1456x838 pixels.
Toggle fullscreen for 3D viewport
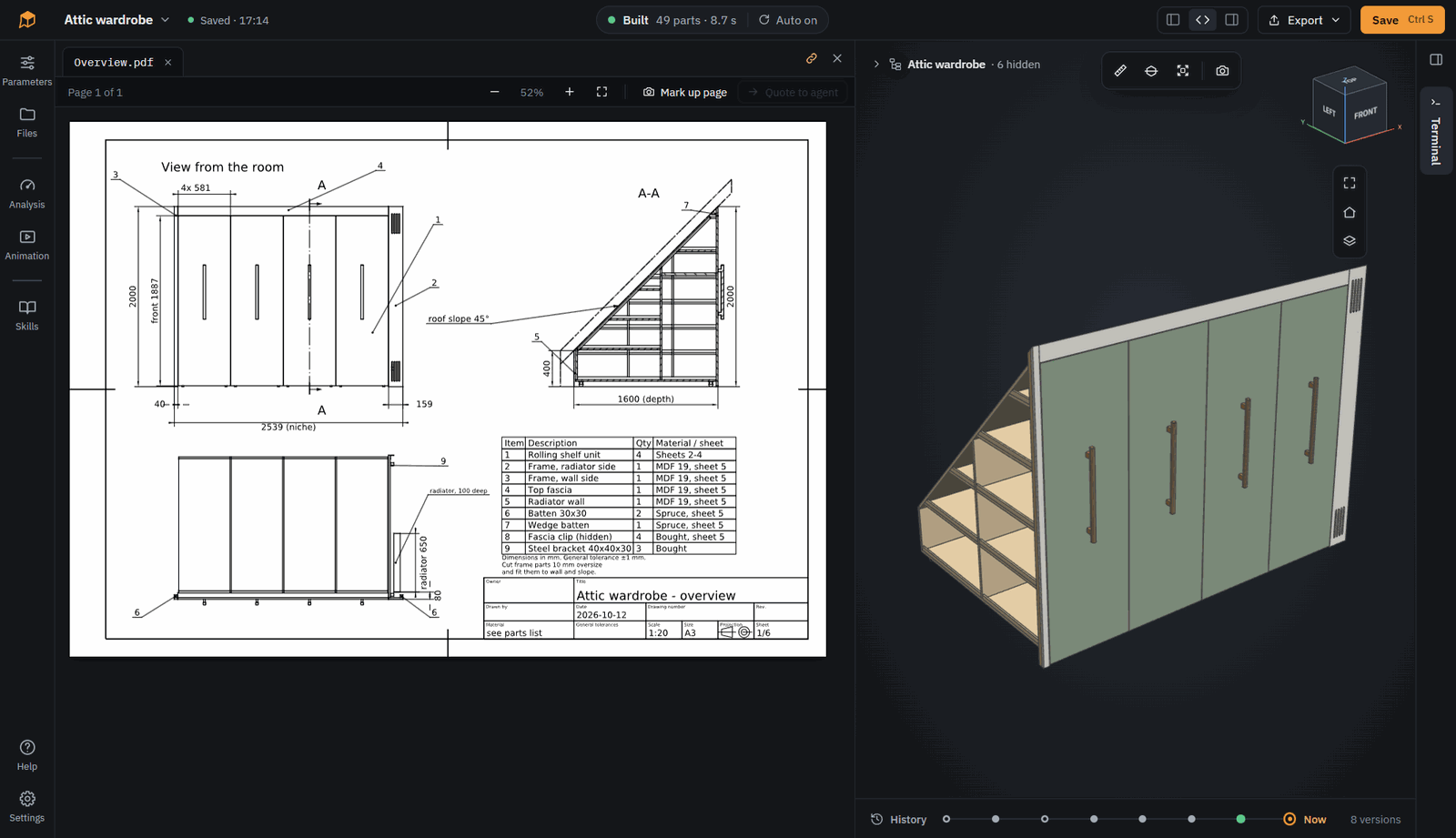coord(1350,183)
